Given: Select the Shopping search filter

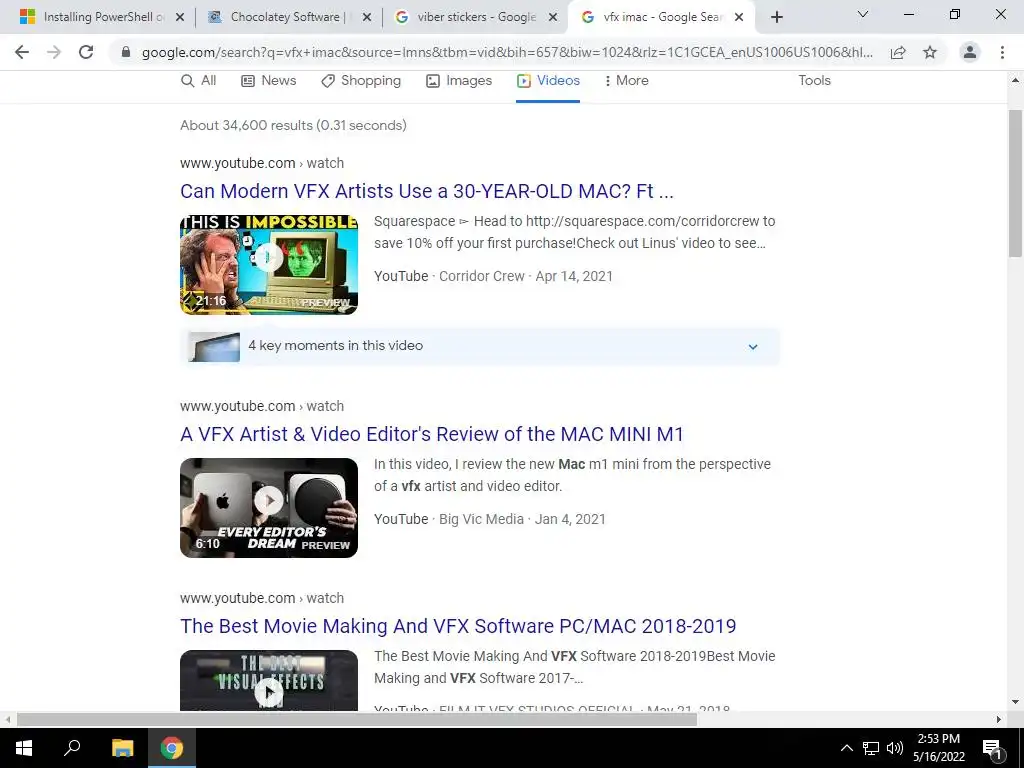Looking at the screenshot, I should coord(361,80).
